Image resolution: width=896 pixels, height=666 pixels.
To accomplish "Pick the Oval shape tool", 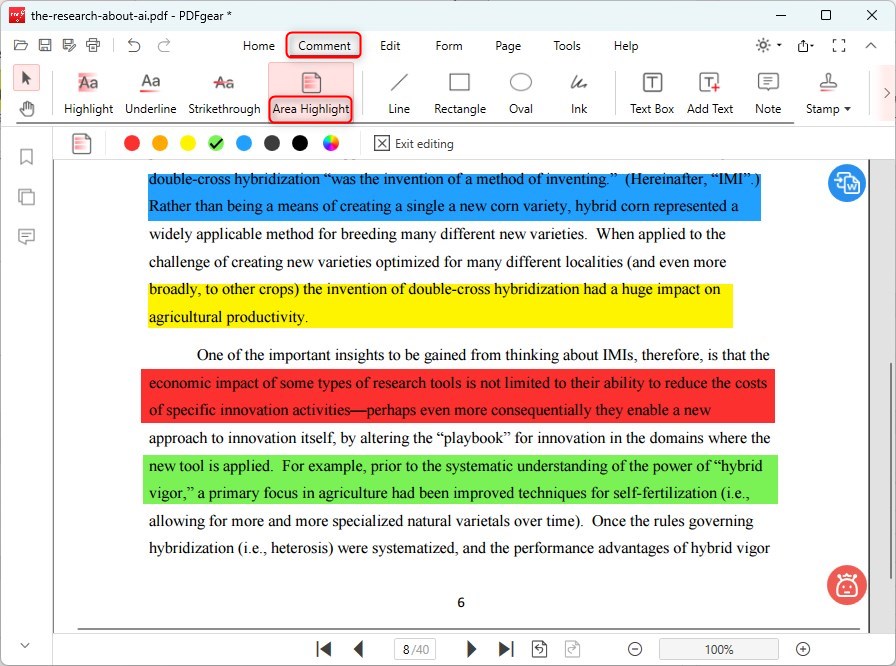I will [521, 93].
